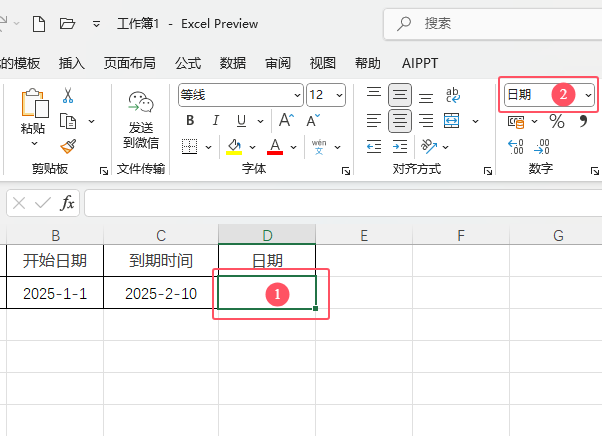Click the Align Right icon
The height and width of the screenshot is (436, 602).
click(426, 121)
